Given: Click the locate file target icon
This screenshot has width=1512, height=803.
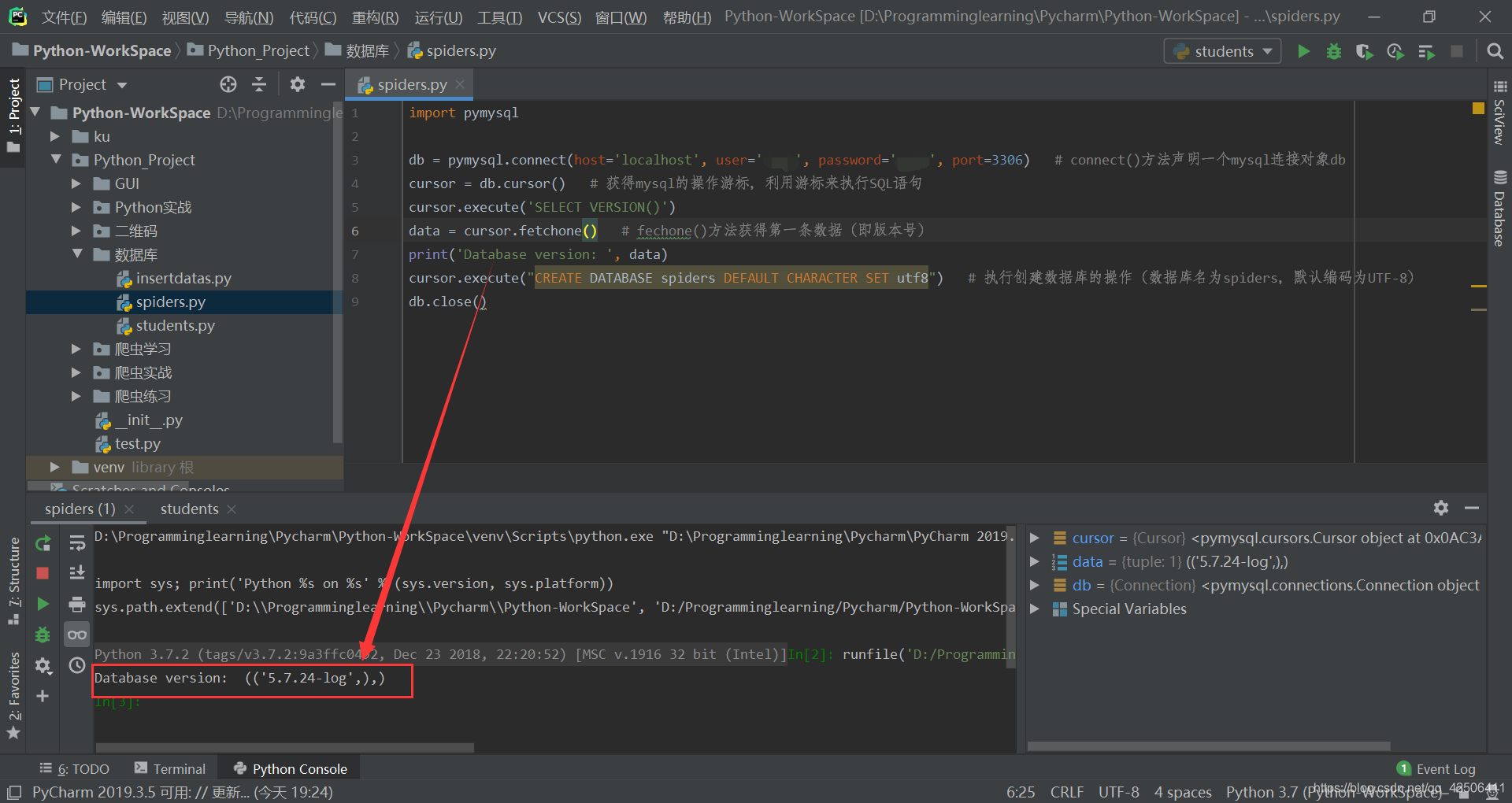Looking at the screenshot, I should 228,84.
